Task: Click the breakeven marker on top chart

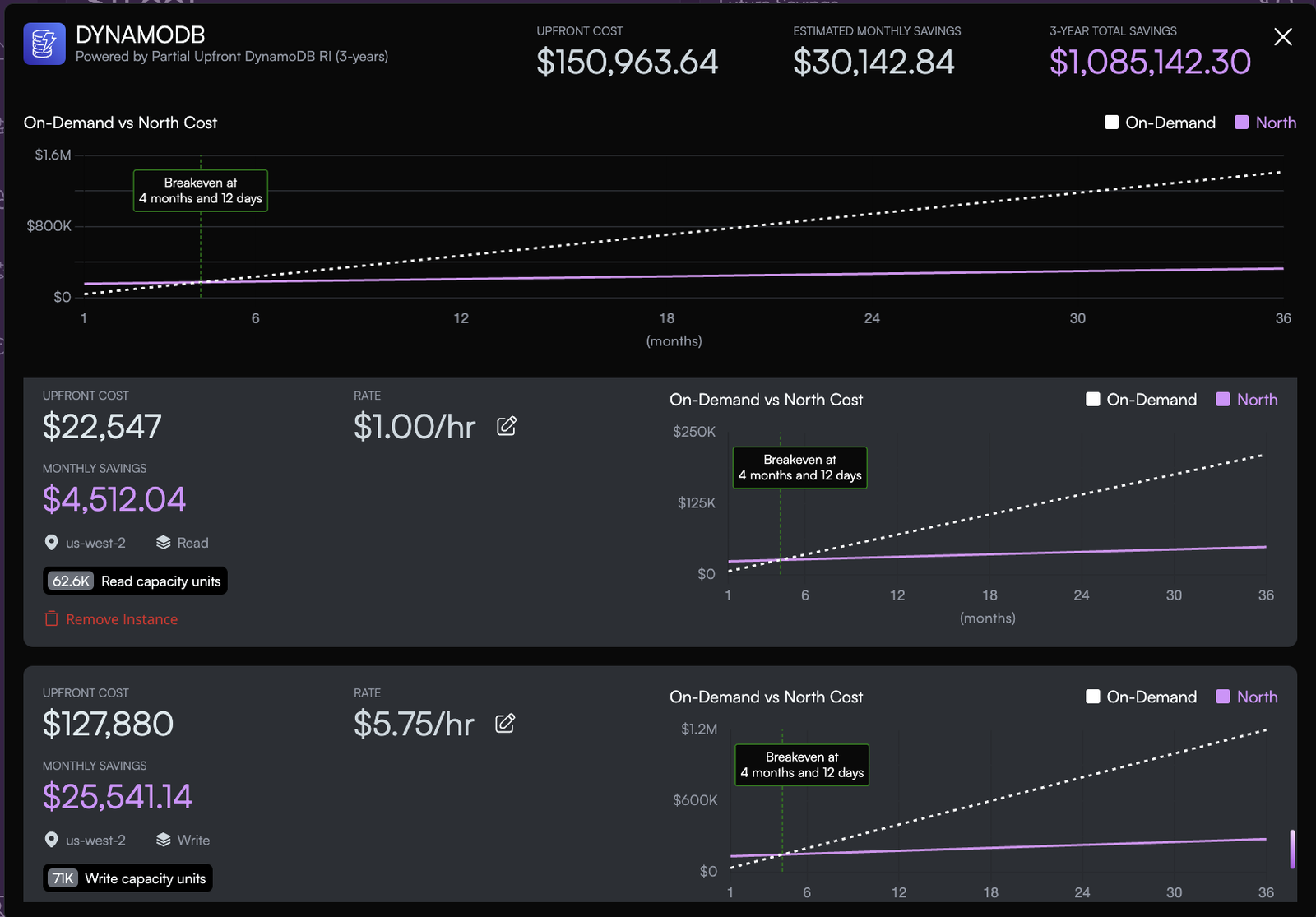Action: tap(201, 191)
